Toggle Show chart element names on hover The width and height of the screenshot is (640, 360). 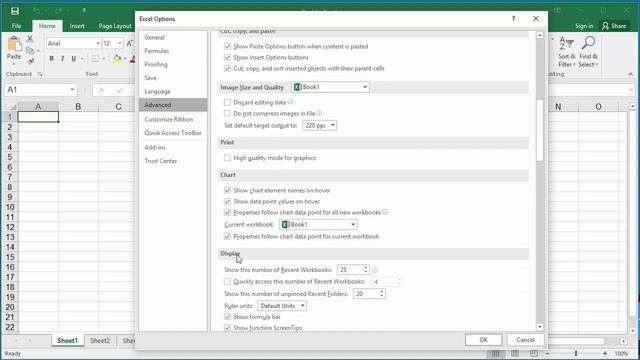pyautogui.click(x=227, y=190)
